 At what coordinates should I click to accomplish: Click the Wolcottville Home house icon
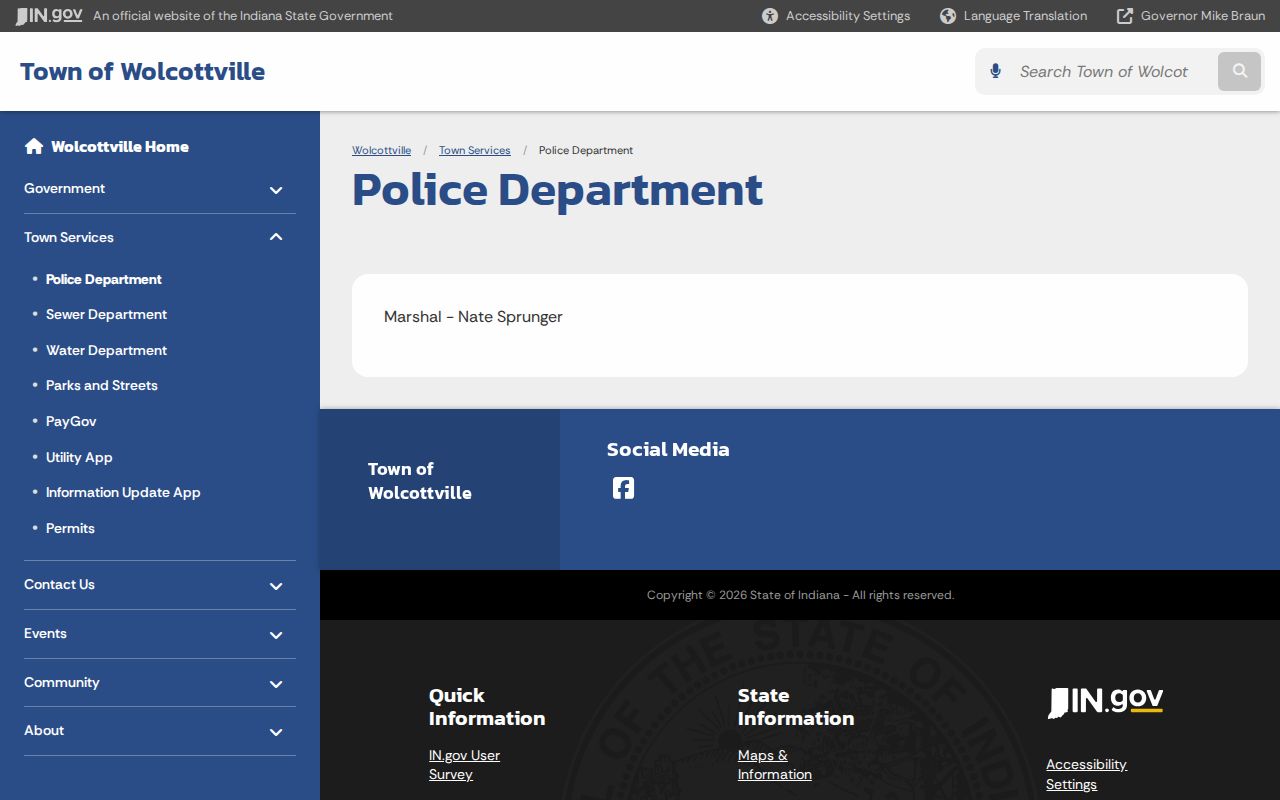point(34,146)
